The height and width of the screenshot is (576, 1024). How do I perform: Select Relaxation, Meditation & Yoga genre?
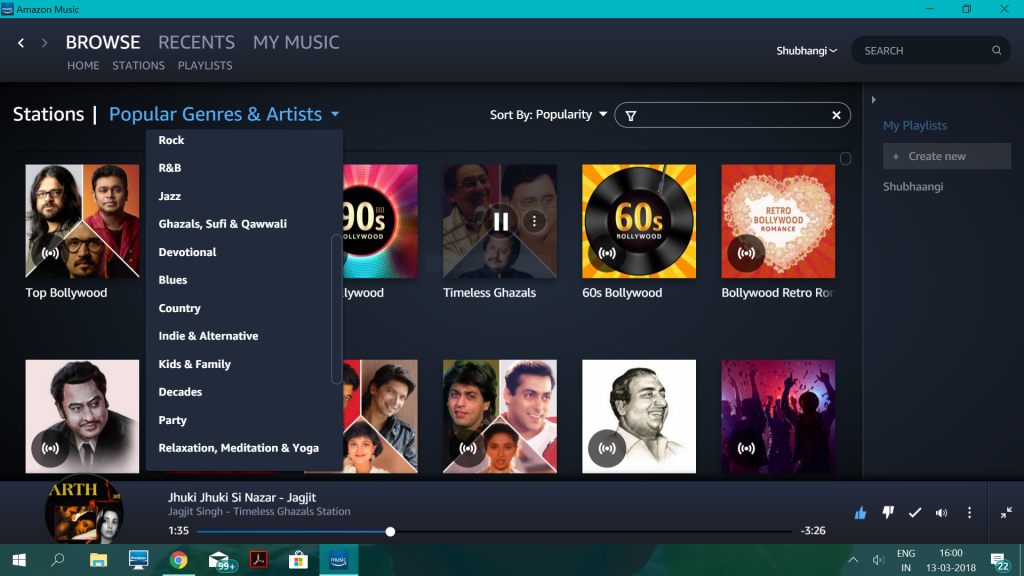click(x=238, y=448)
